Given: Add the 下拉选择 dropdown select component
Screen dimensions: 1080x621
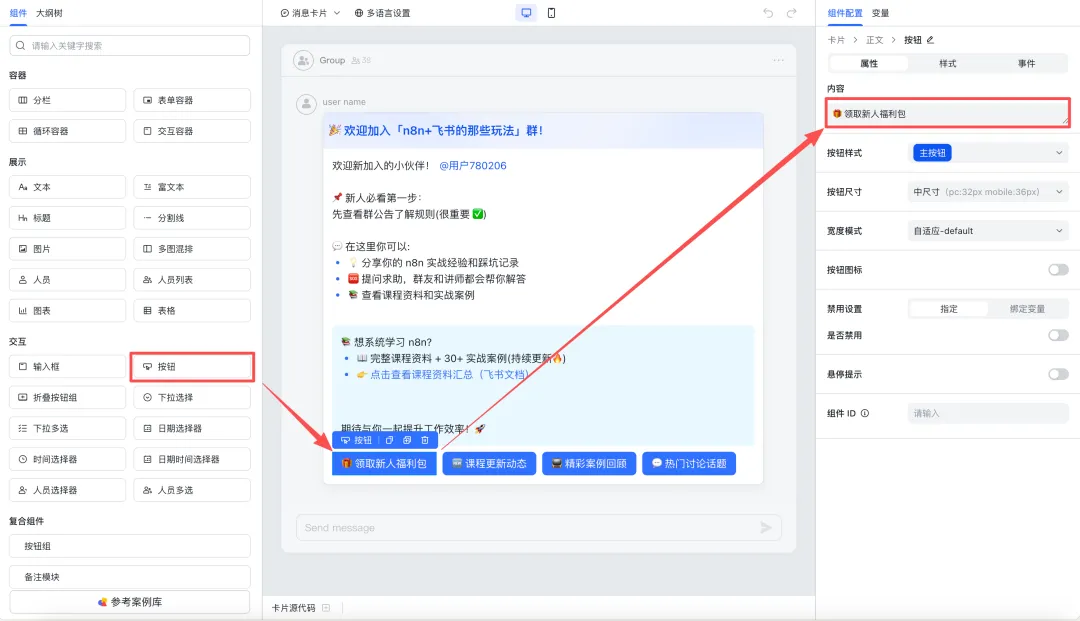Looking at the screenshot, I should [x=192, y=397].
